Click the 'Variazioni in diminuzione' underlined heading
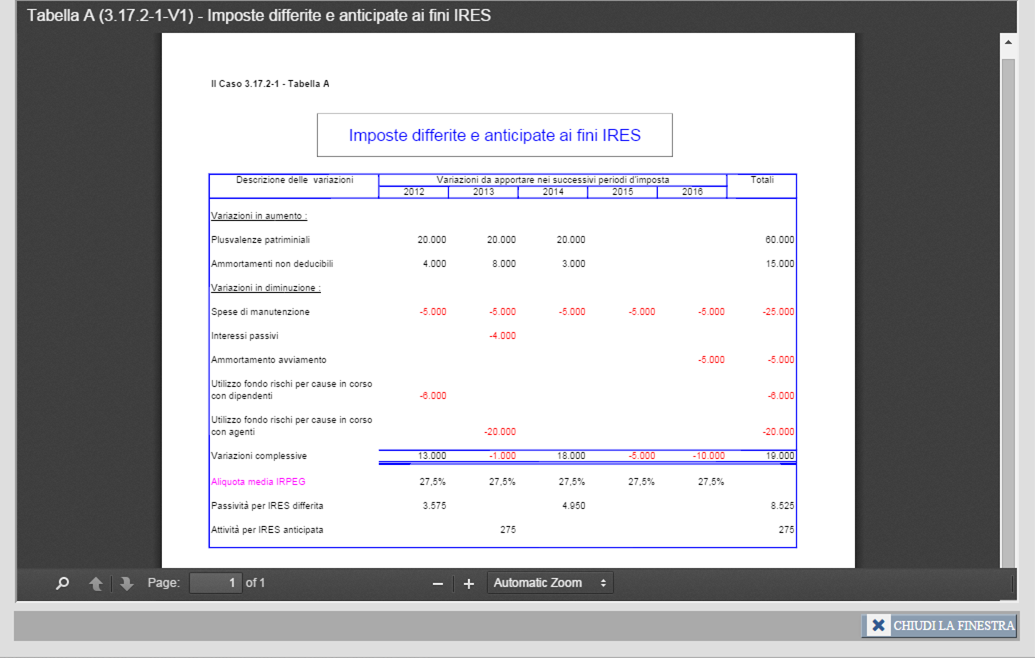Image resolution: width=1035 pixels, height=658 pixels. pos(265,288)
